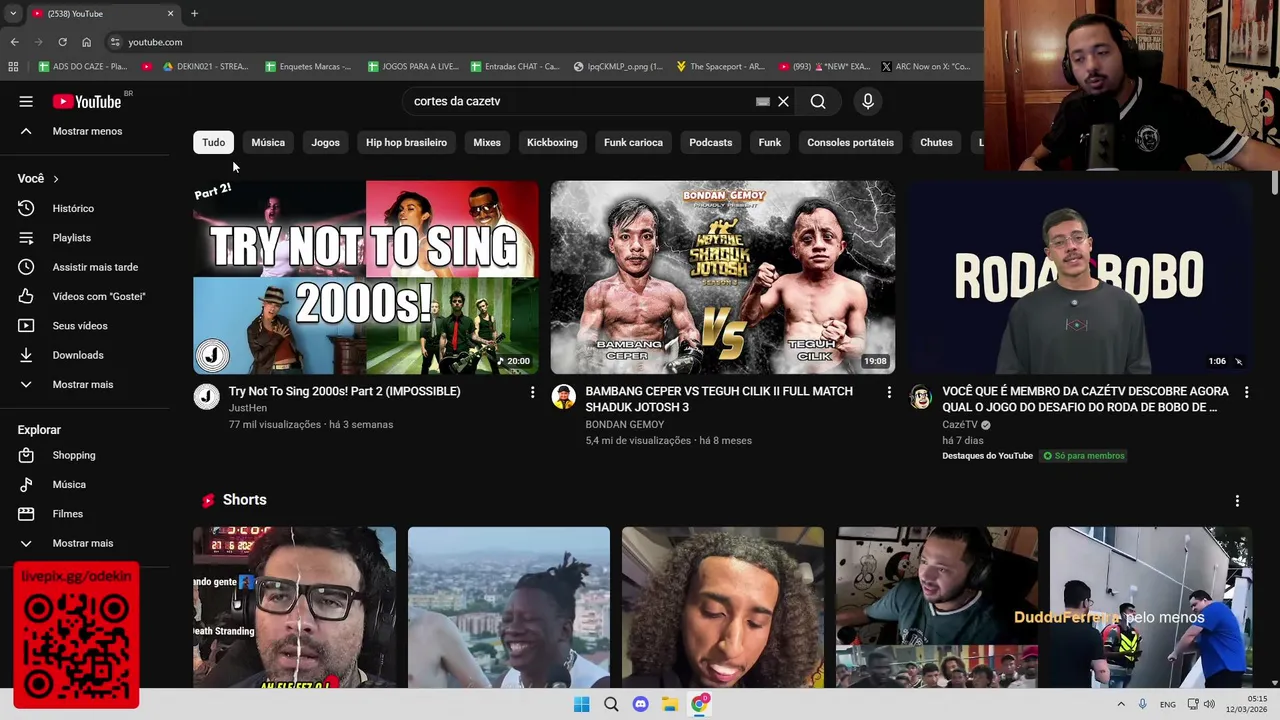Screen dimensions: 1280x720
Task: Select the Kickboxing filter chip
Action: click(552, 142)
